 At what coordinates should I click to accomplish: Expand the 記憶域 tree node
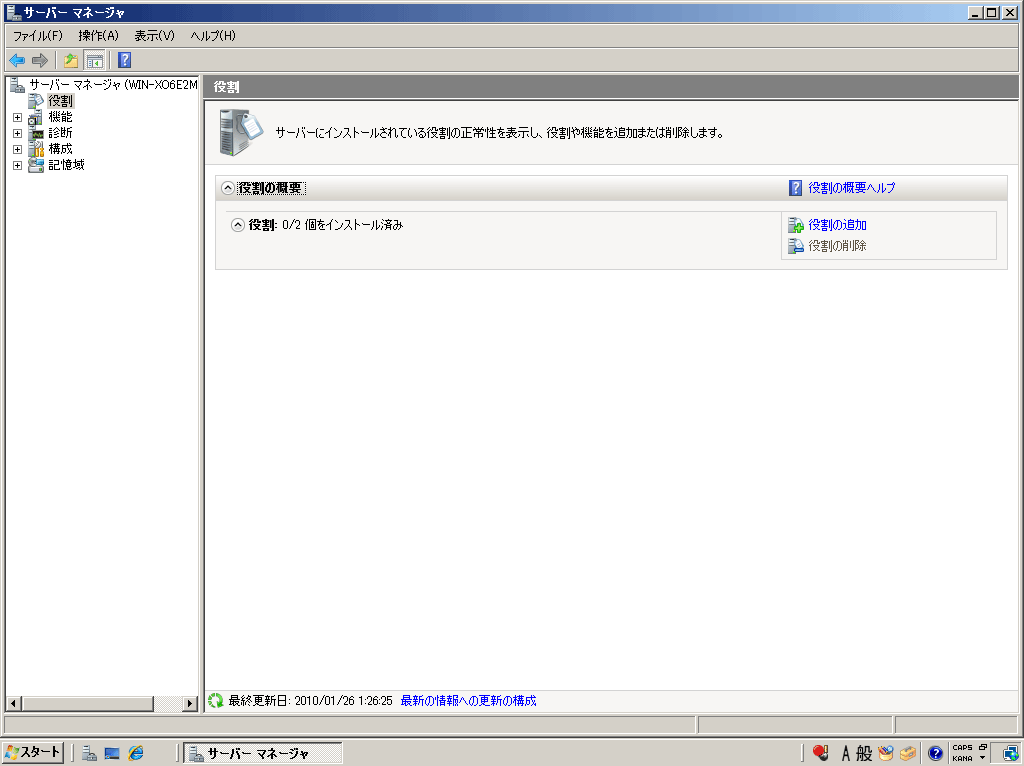click(18, 165)
